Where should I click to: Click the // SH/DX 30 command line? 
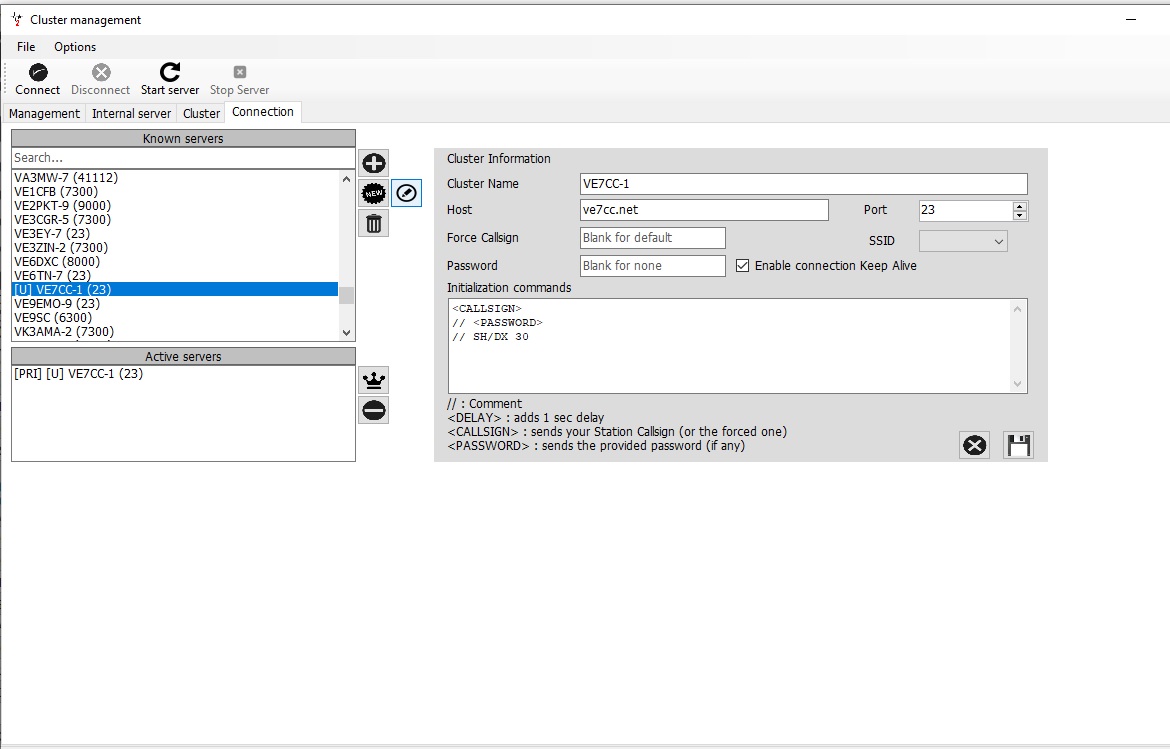click(x=490, y=336)
